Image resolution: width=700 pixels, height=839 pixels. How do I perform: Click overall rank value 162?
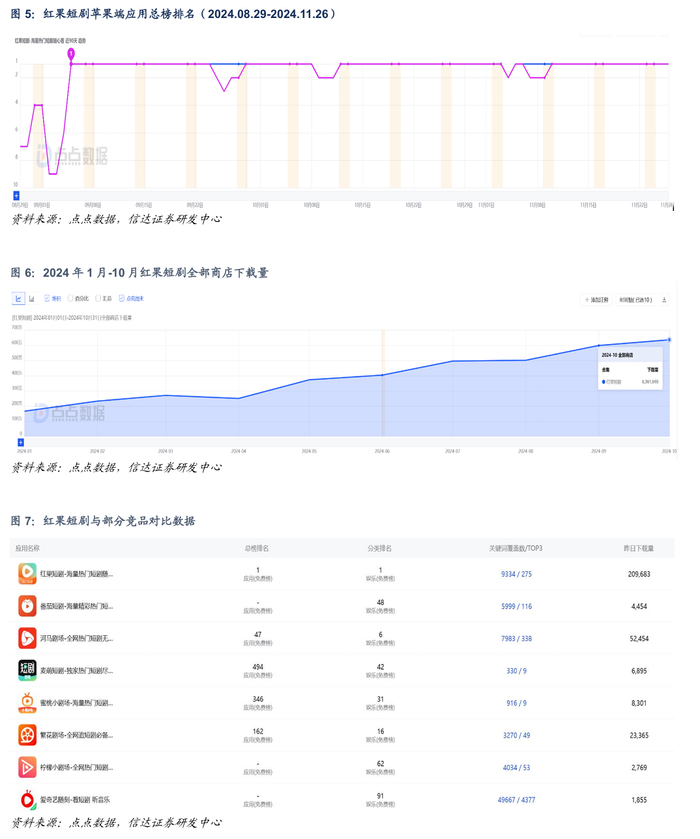[258, 731]
